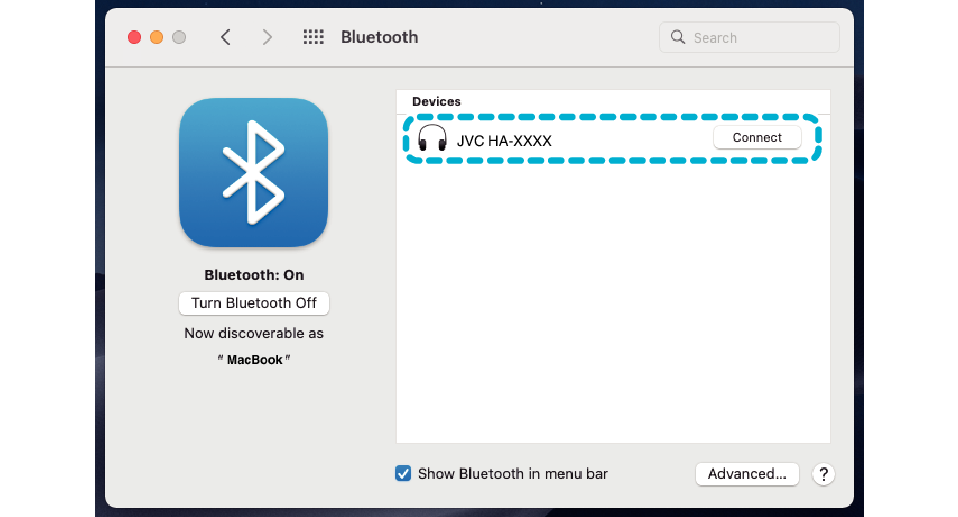Click the large Bluetooth logo icon
This screenshot has width=958, height=517.
pyautogui.click(x=253, y=172)
